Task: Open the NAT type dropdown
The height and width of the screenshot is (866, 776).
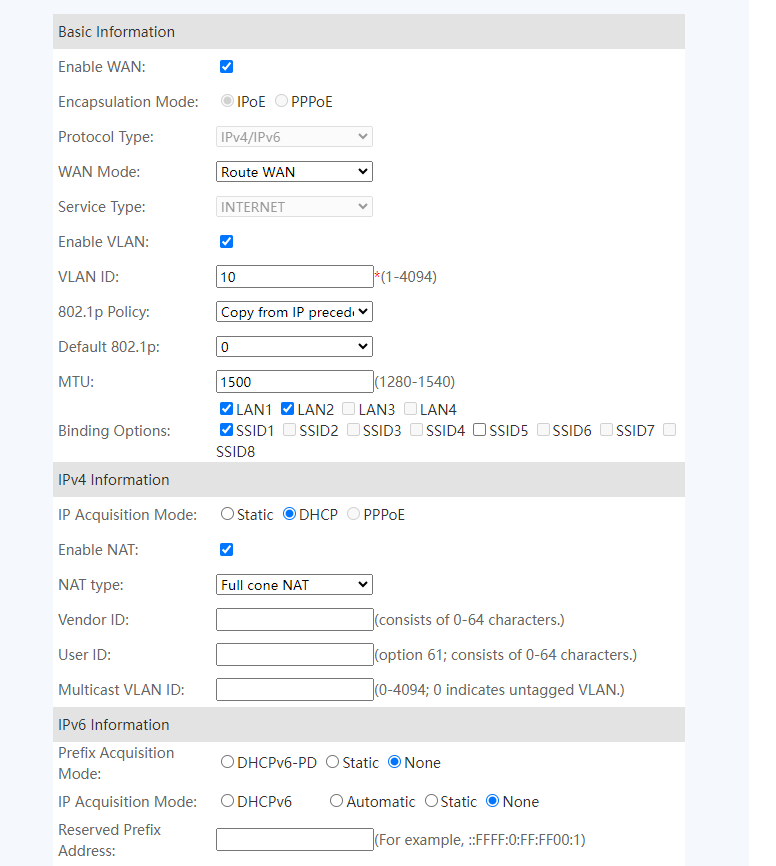Action: 294,585
